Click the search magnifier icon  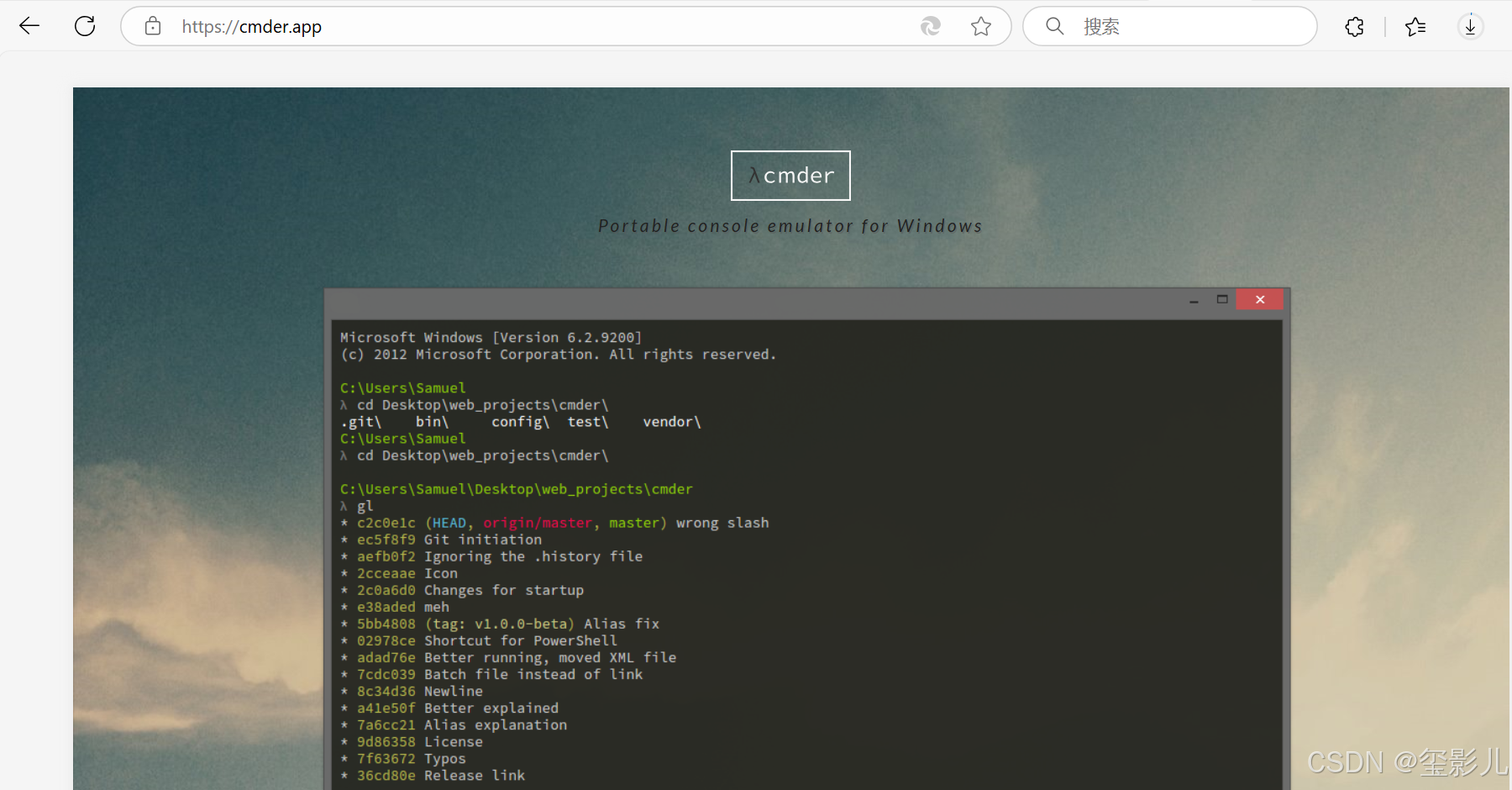[1055, 26]
